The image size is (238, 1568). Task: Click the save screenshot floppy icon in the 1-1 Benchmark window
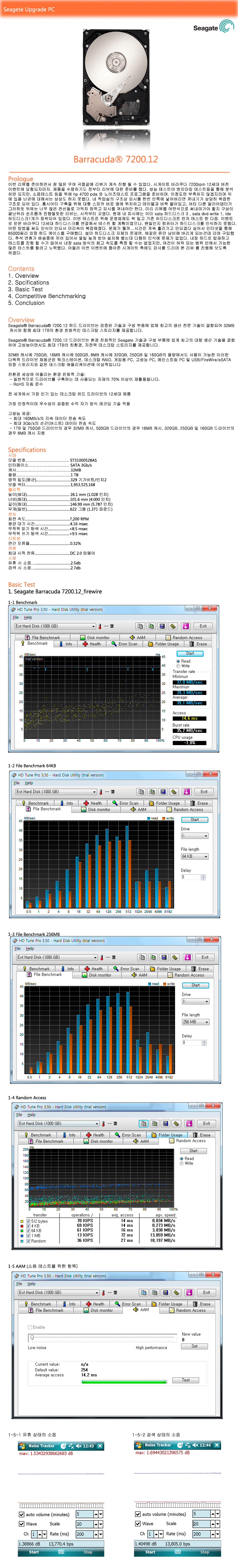162,626
